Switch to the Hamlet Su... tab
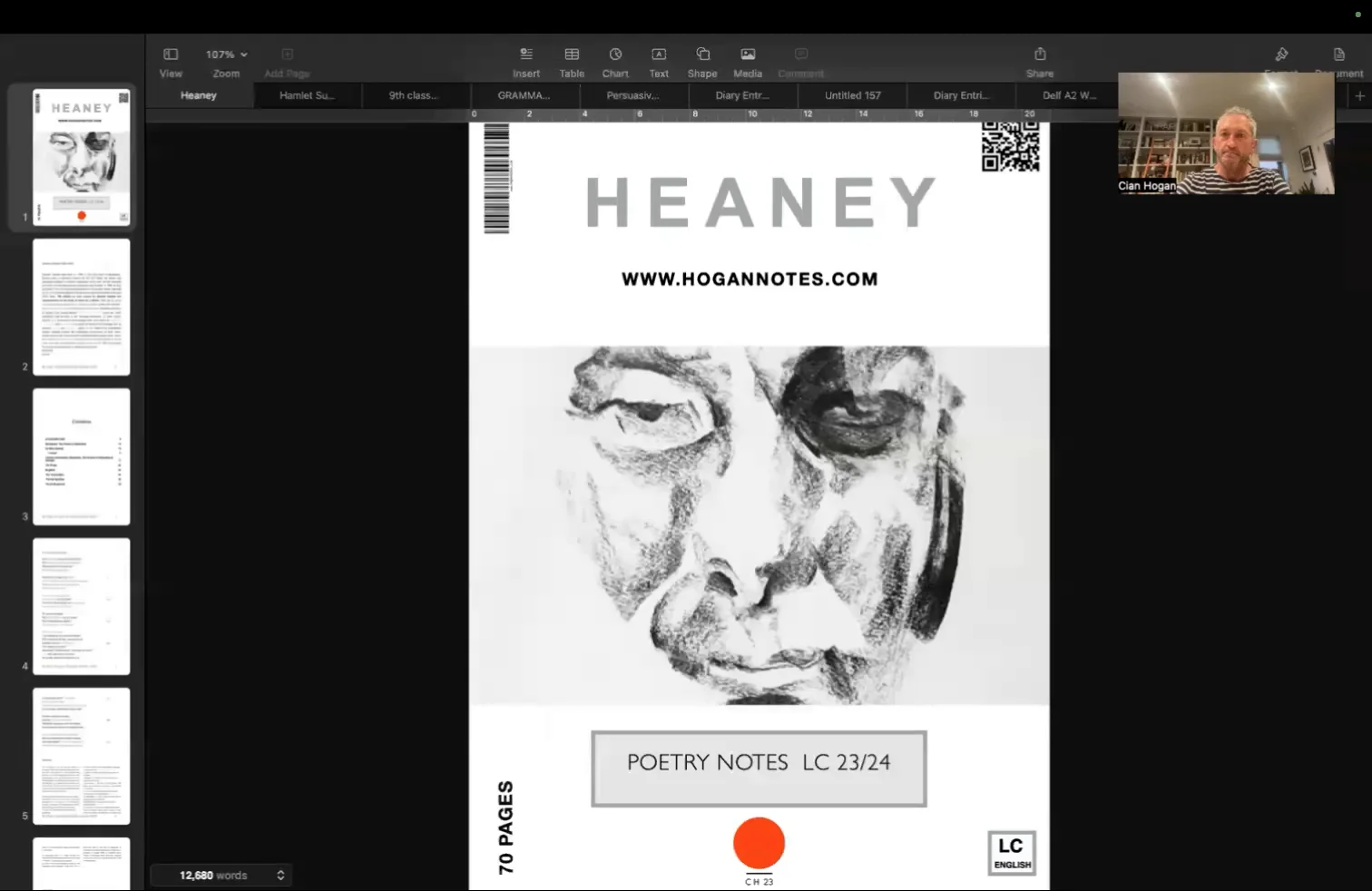The image size is (1372, 891). pos(307,95)
